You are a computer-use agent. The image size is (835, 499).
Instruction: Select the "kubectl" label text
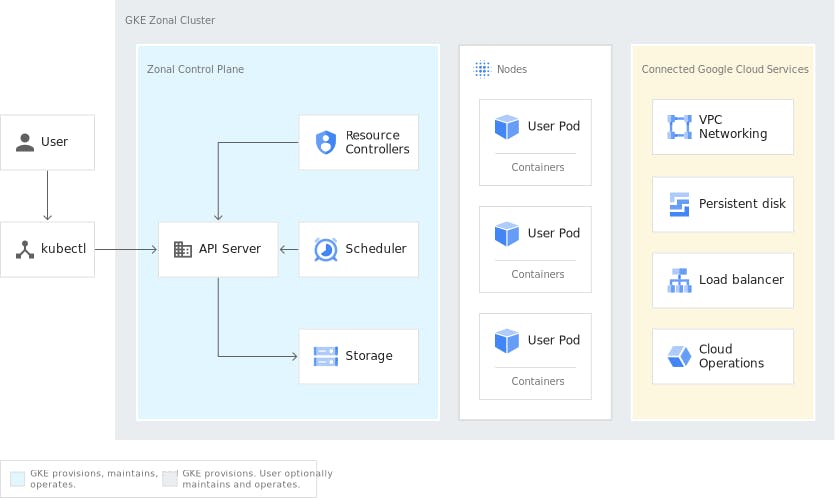click(x=63, y=249)
